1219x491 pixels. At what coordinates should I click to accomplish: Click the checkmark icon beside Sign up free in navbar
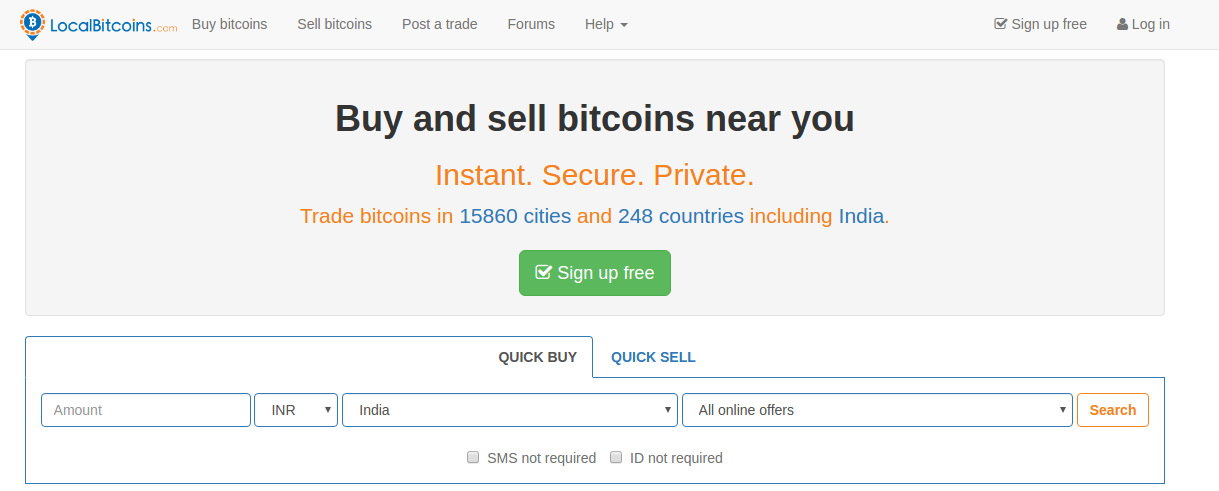click(1000, 24)
